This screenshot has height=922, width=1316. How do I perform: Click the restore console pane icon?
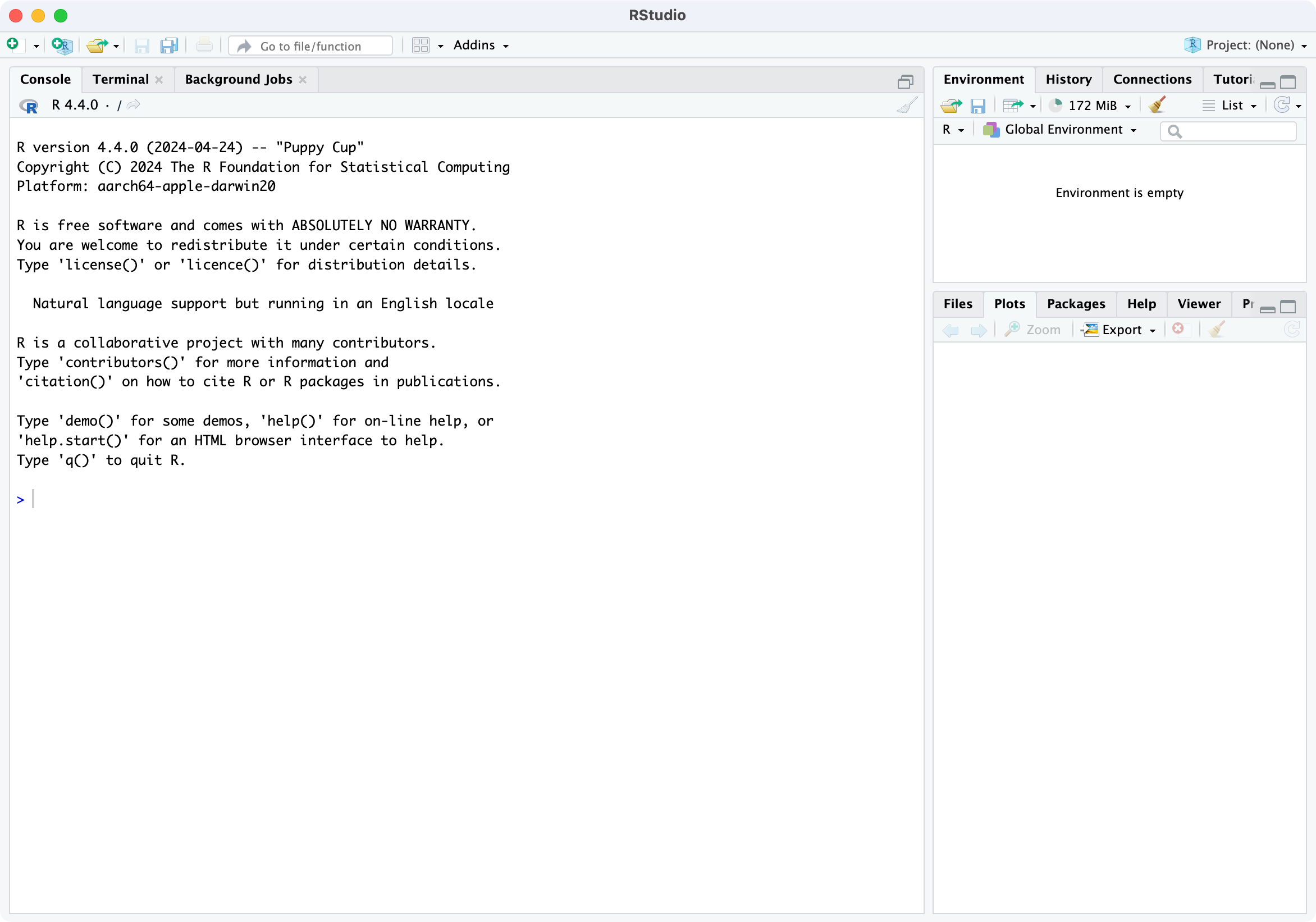coord(905,82)
